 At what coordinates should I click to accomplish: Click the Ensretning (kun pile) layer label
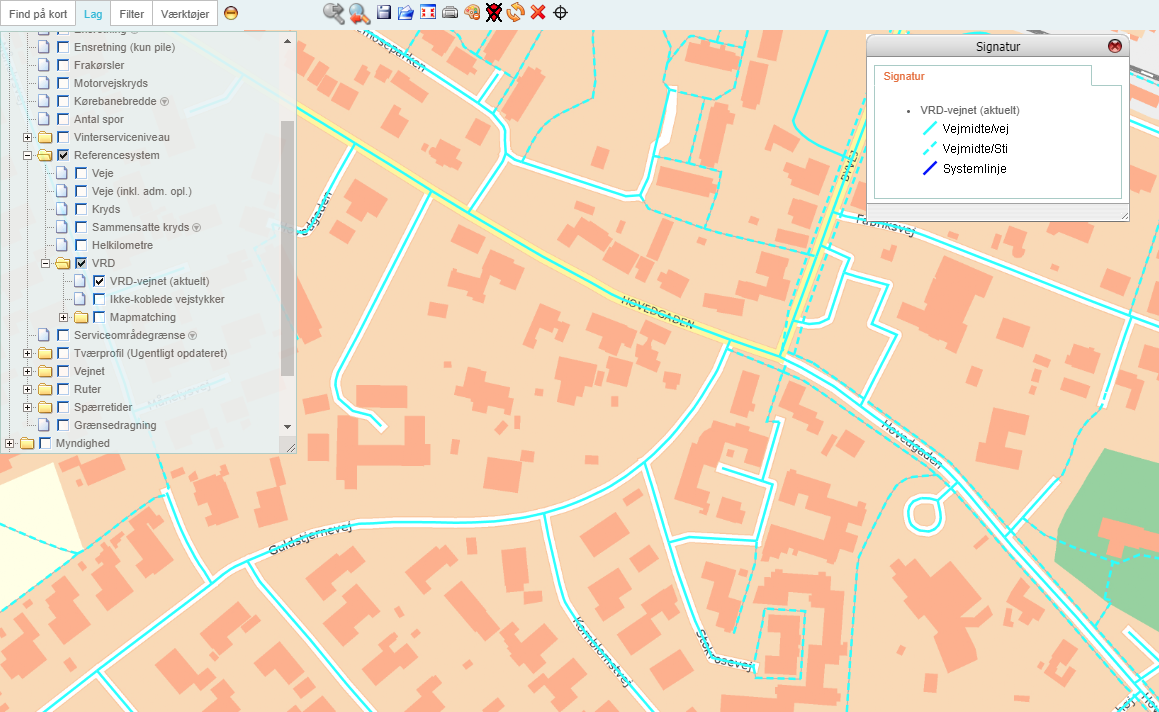click(x=124, y=47)
